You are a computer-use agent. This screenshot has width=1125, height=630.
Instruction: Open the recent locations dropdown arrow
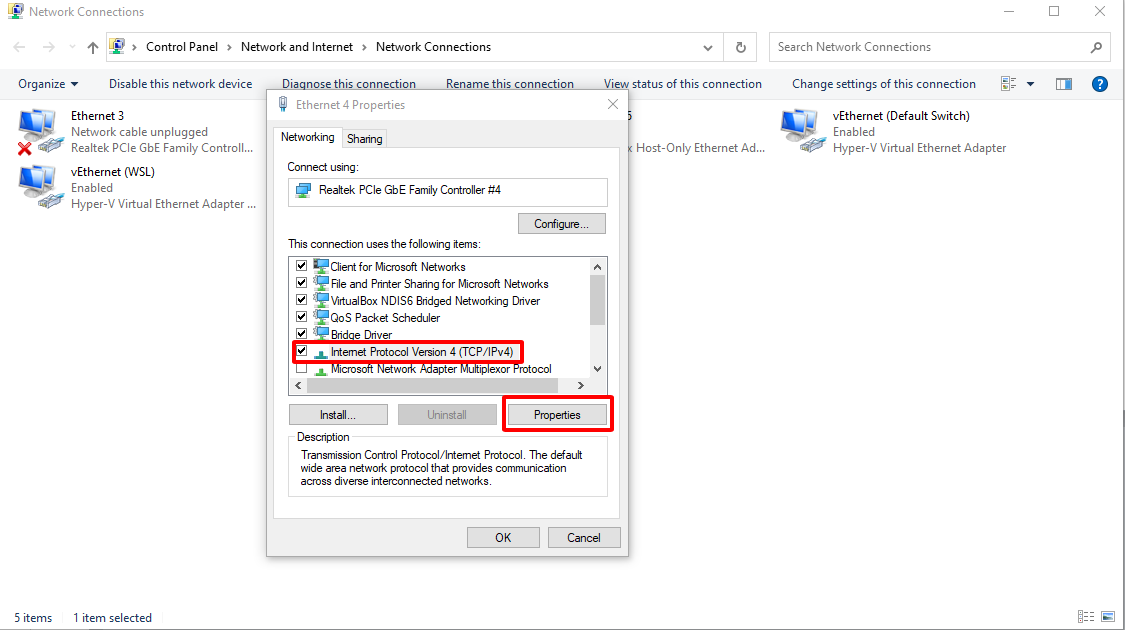(72, 47)
